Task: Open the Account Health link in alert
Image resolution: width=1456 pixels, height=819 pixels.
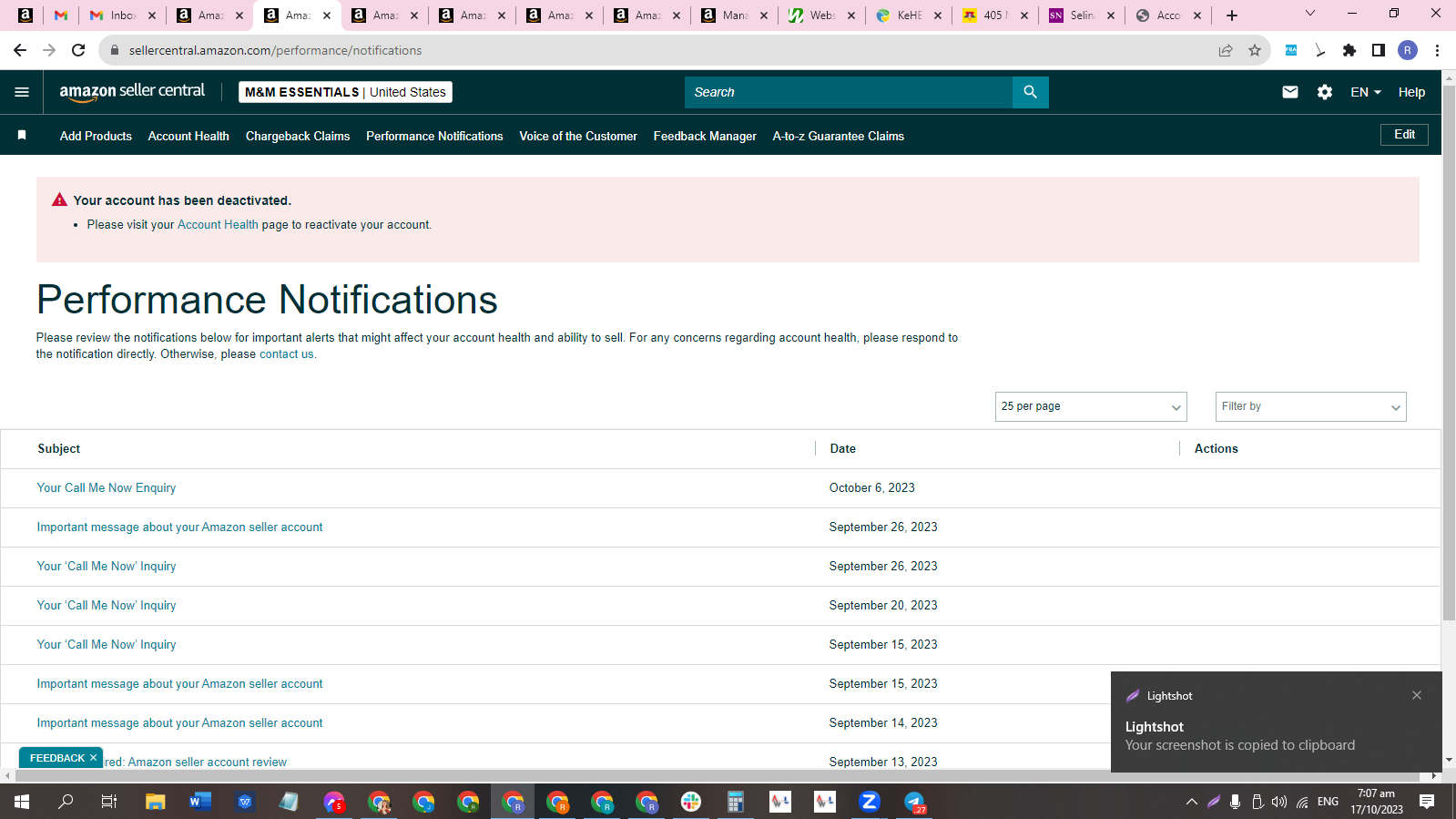Action: click(218, 225)
